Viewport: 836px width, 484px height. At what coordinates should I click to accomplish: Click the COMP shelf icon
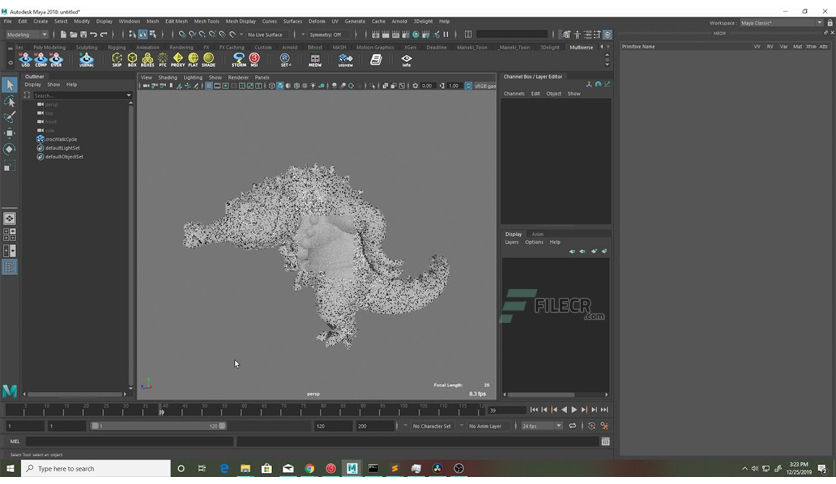[x=41, y=60]
